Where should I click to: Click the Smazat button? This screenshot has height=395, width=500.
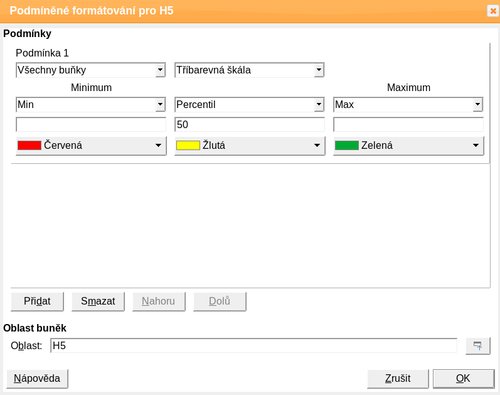pos(98,301)
